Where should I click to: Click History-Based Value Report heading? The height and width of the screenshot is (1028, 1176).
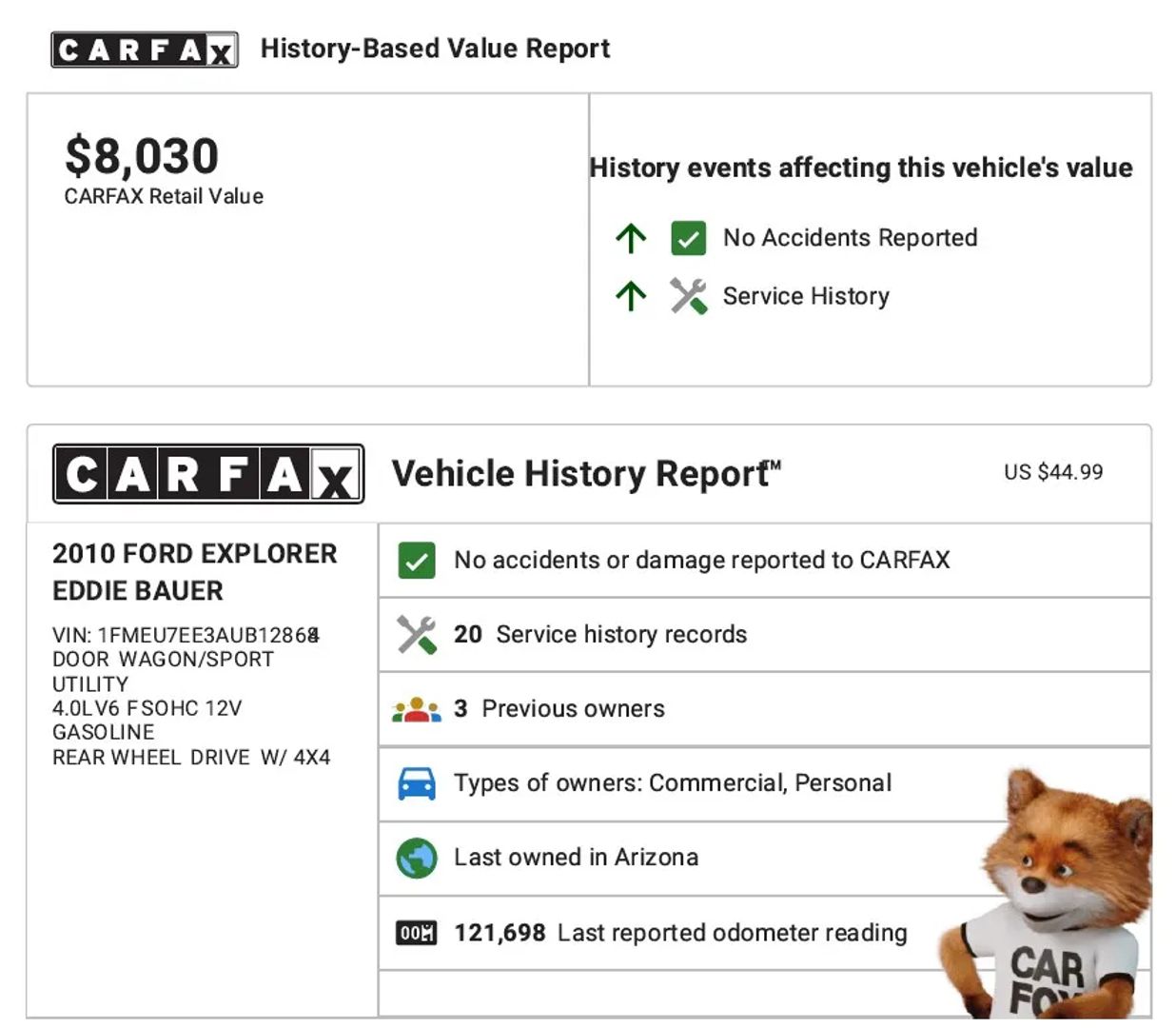click(x=435, y=49)
